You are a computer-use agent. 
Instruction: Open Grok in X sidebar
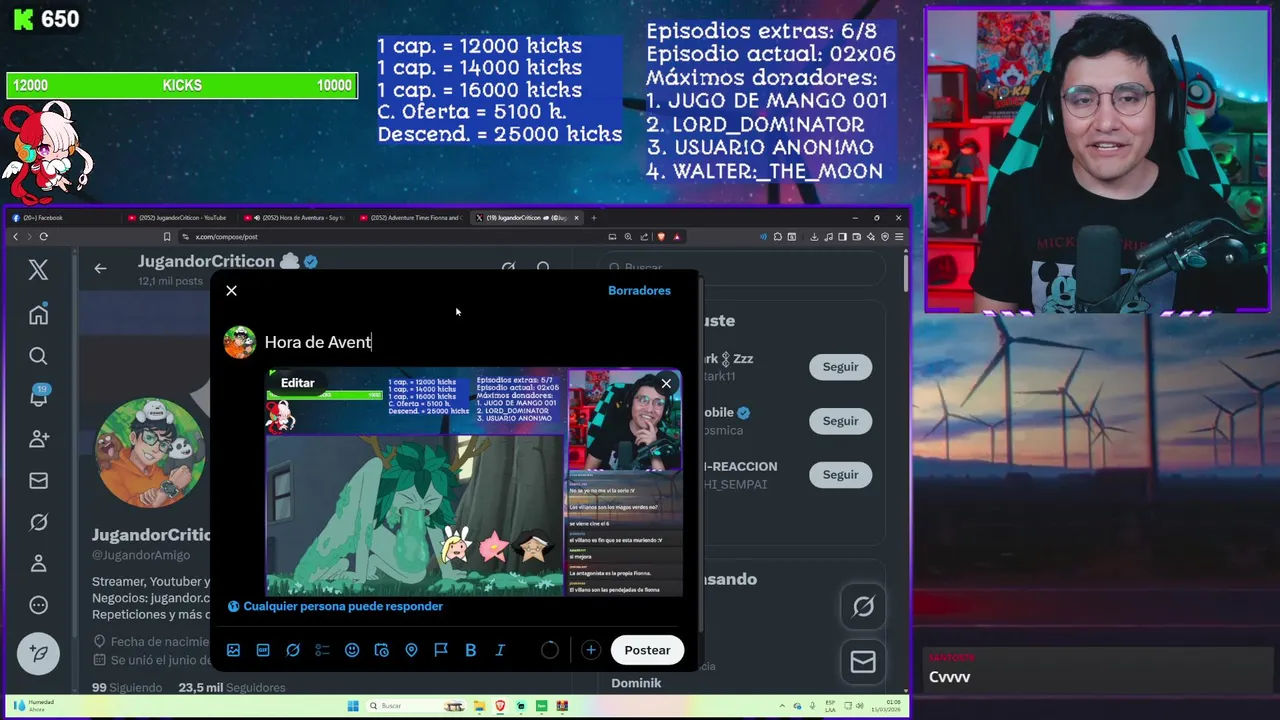pyautogui.click(x=38, y=522)
